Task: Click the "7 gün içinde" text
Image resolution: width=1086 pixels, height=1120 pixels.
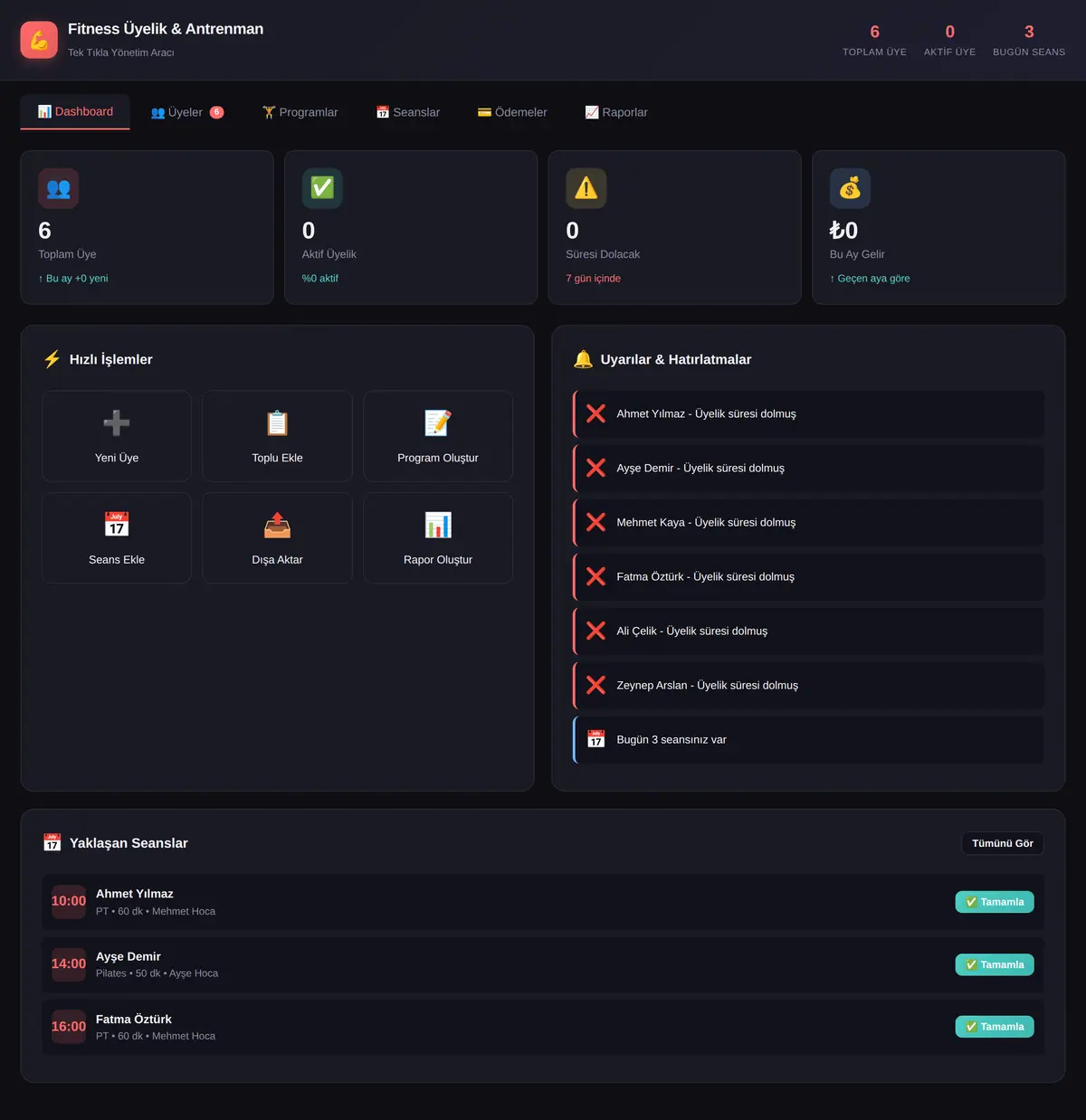Action: pos(594,279)
